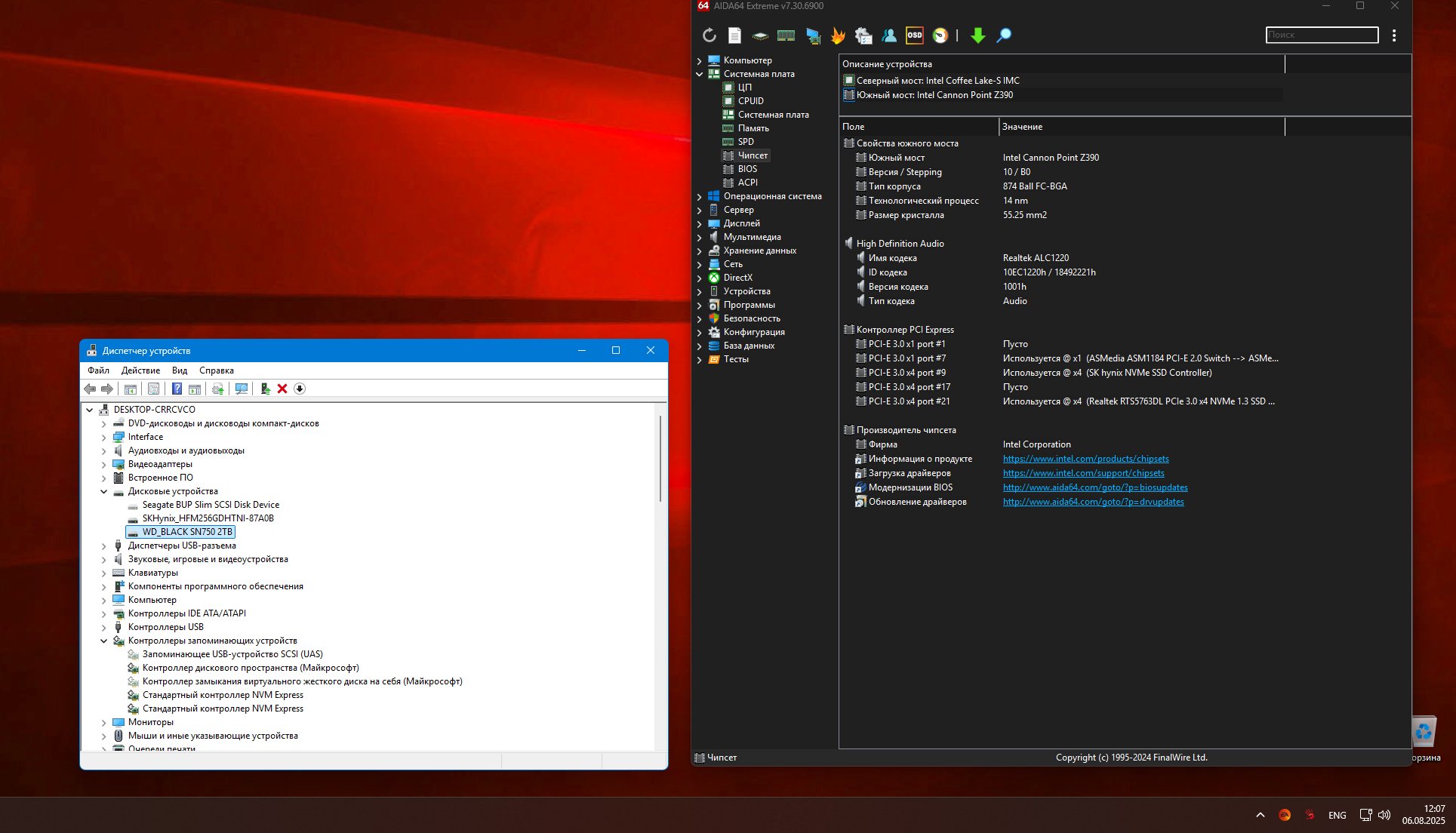This screenshot has height=833, width=1456.
Task: Open the intel.com/products/chipsets link
Action: click(x=1085, y=459)
